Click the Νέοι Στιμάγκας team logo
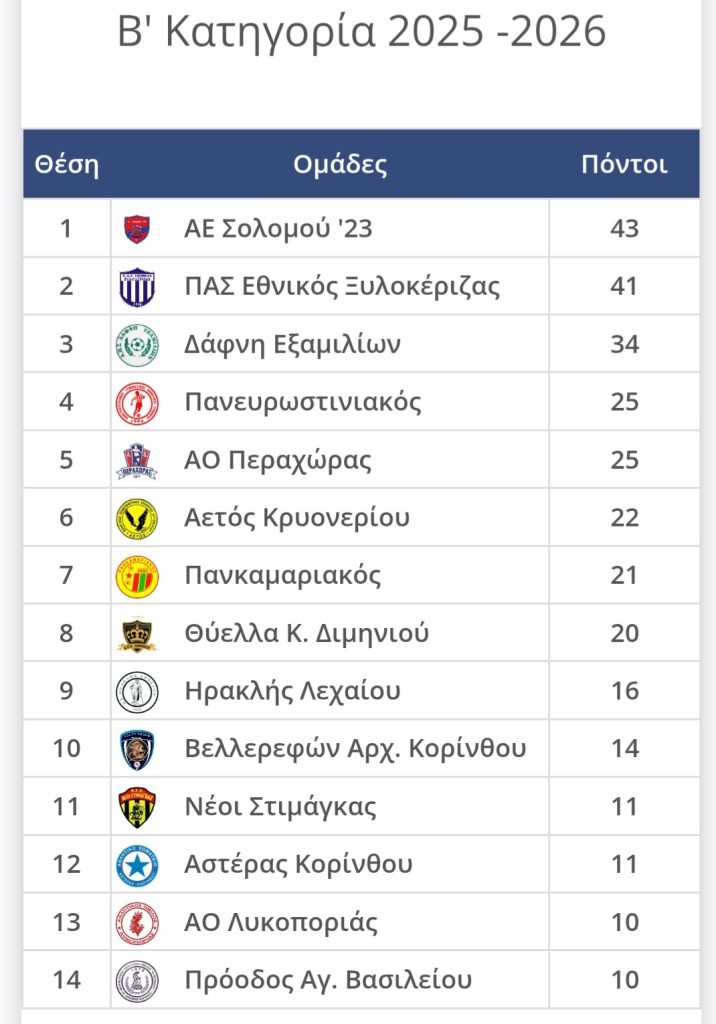 pos(137,807)
